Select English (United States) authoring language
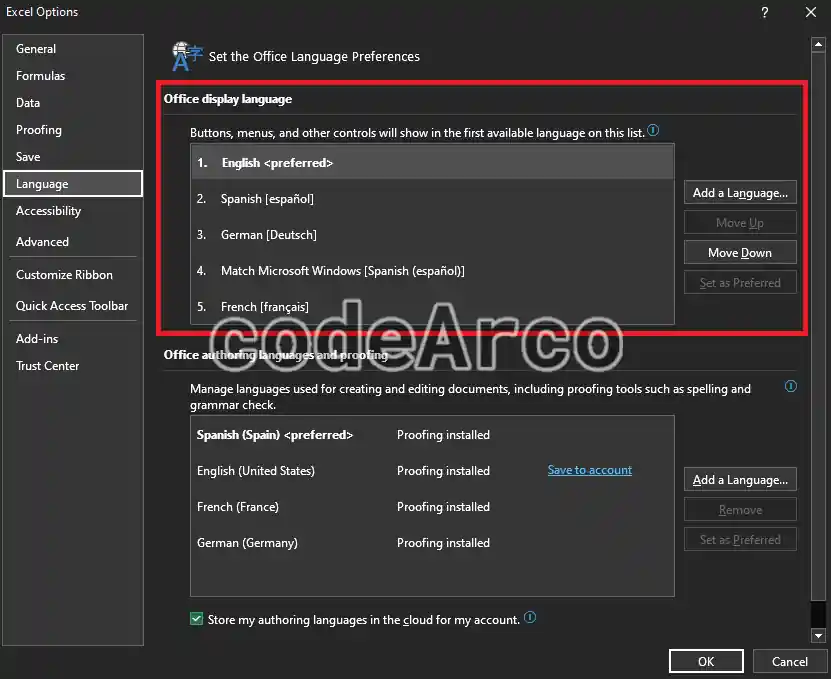Viewport: 831px width, 679px height. (432, 471)
